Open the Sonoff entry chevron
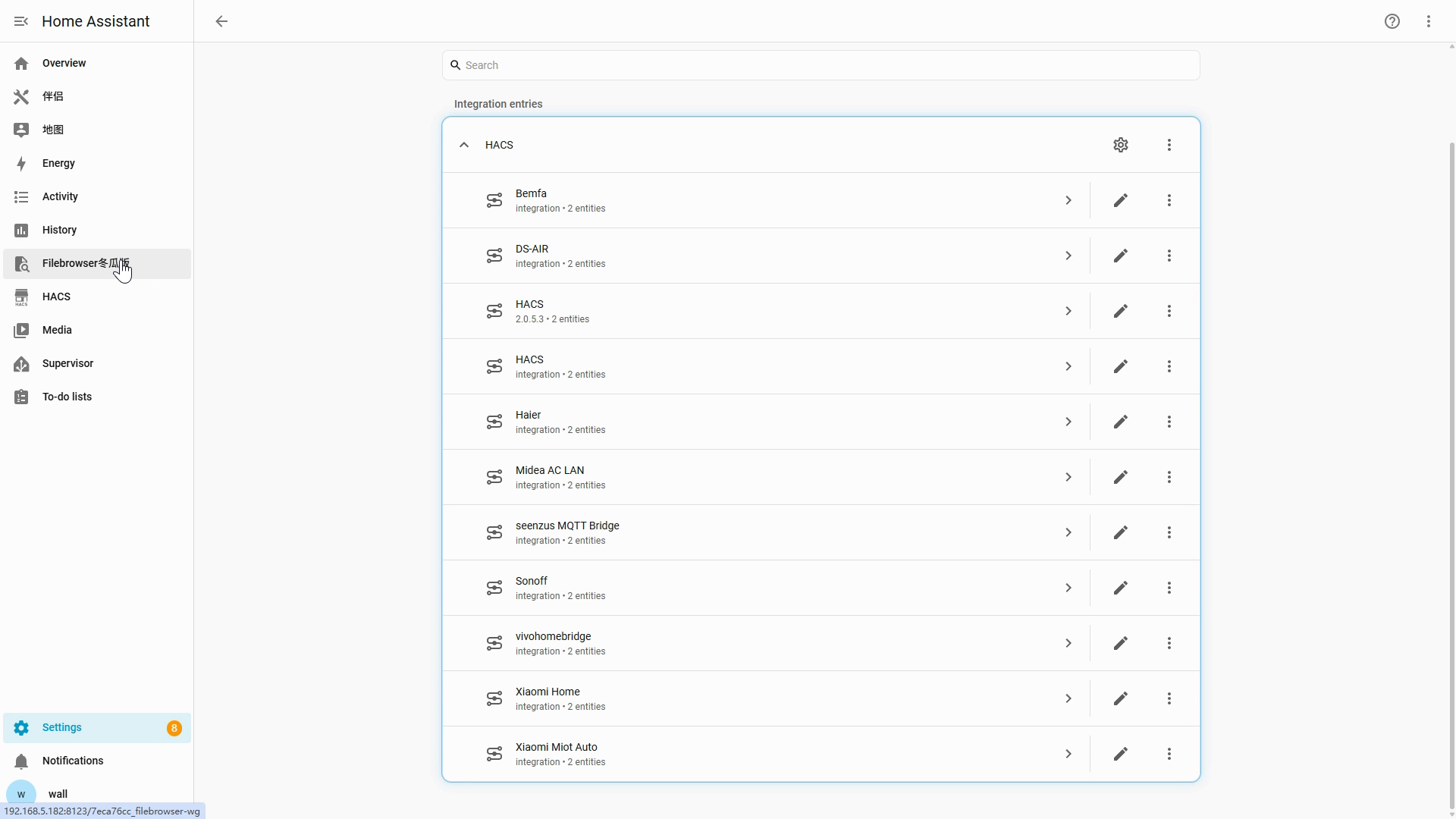Image resolution: width=1456 pixels, height=819 pixels. (1068, 588)
